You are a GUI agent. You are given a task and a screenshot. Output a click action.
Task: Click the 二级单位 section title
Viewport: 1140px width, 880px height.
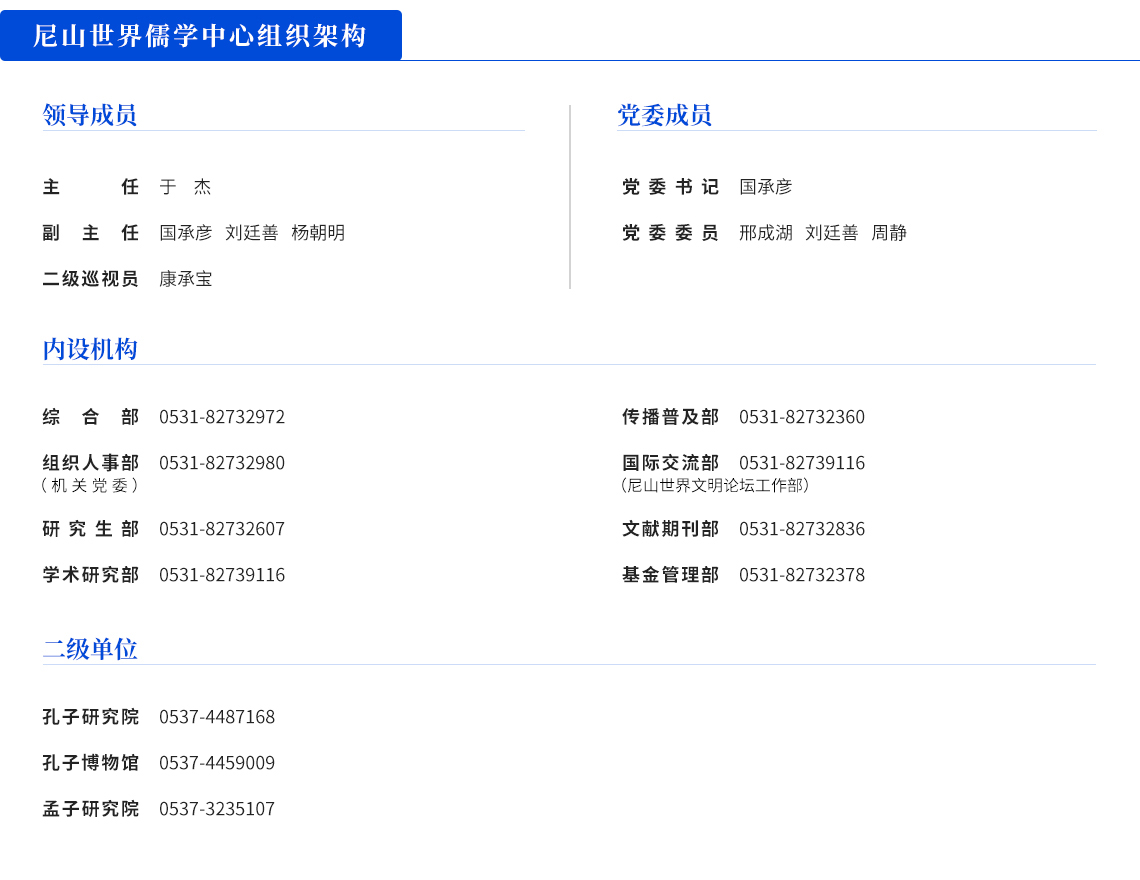tap(88, 648)
